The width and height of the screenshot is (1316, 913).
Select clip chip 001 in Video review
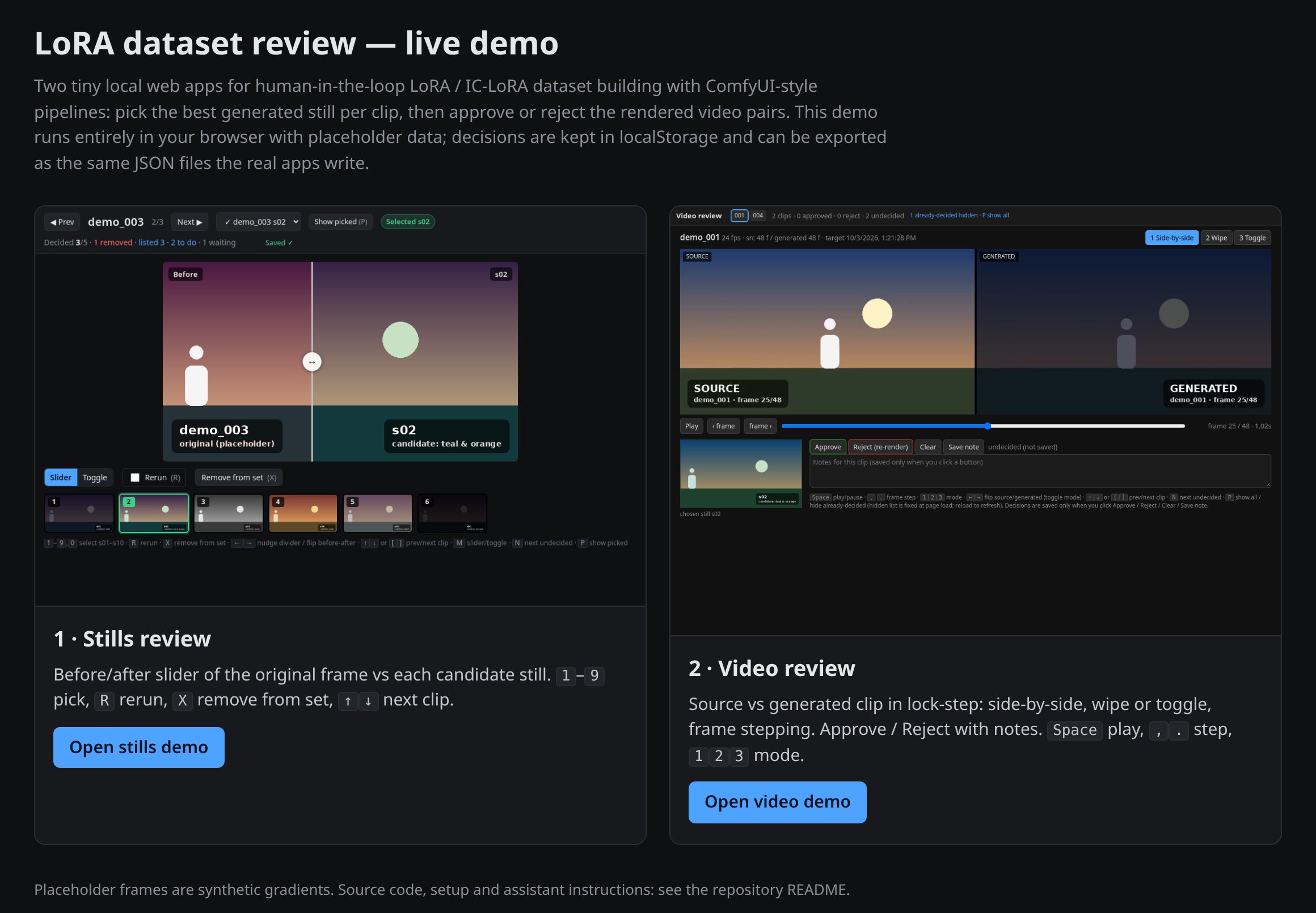[739, 215]
